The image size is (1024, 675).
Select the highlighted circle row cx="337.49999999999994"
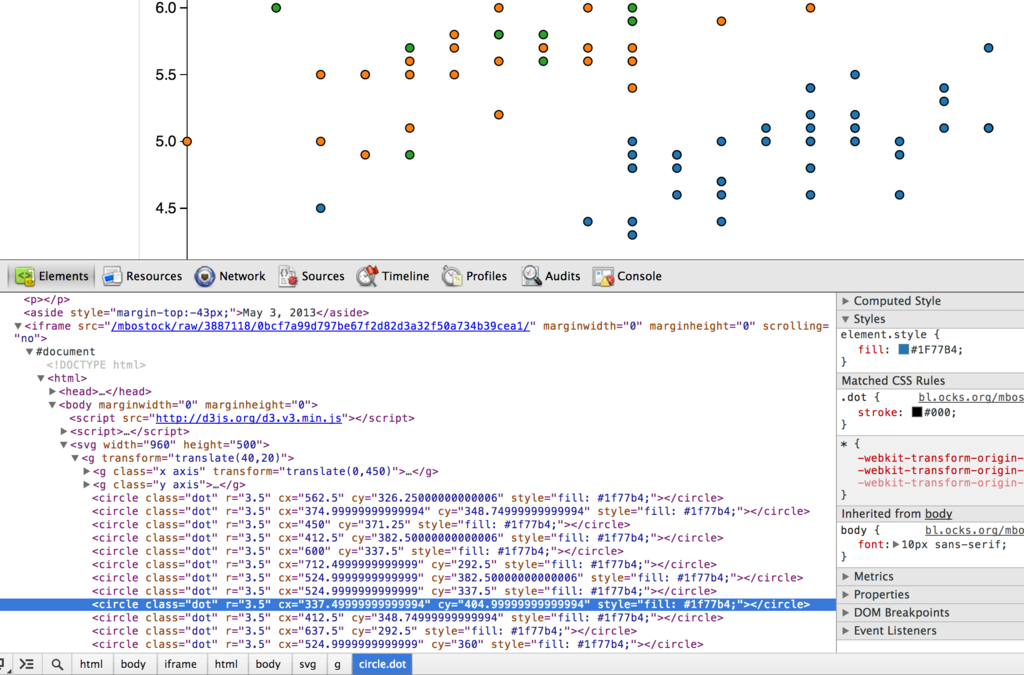(418, 604)
